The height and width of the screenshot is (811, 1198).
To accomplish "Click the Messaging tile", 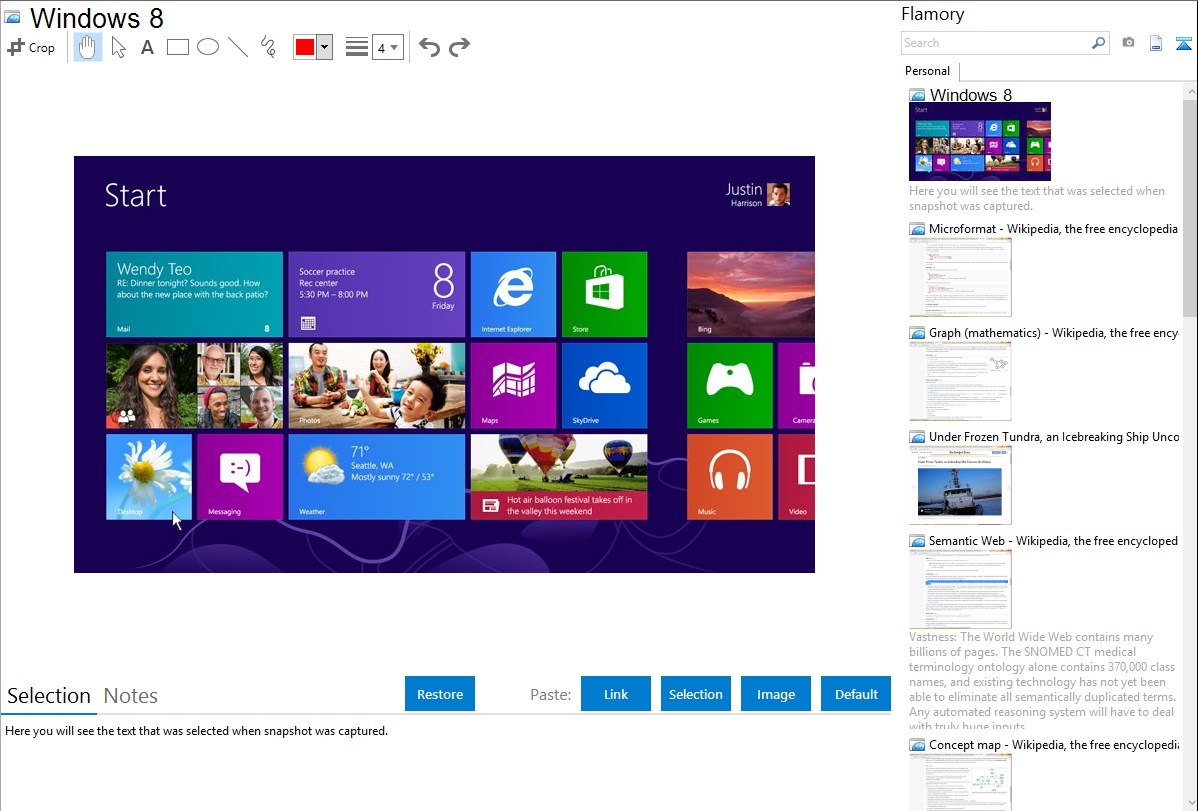I will [x=240, y=477].
